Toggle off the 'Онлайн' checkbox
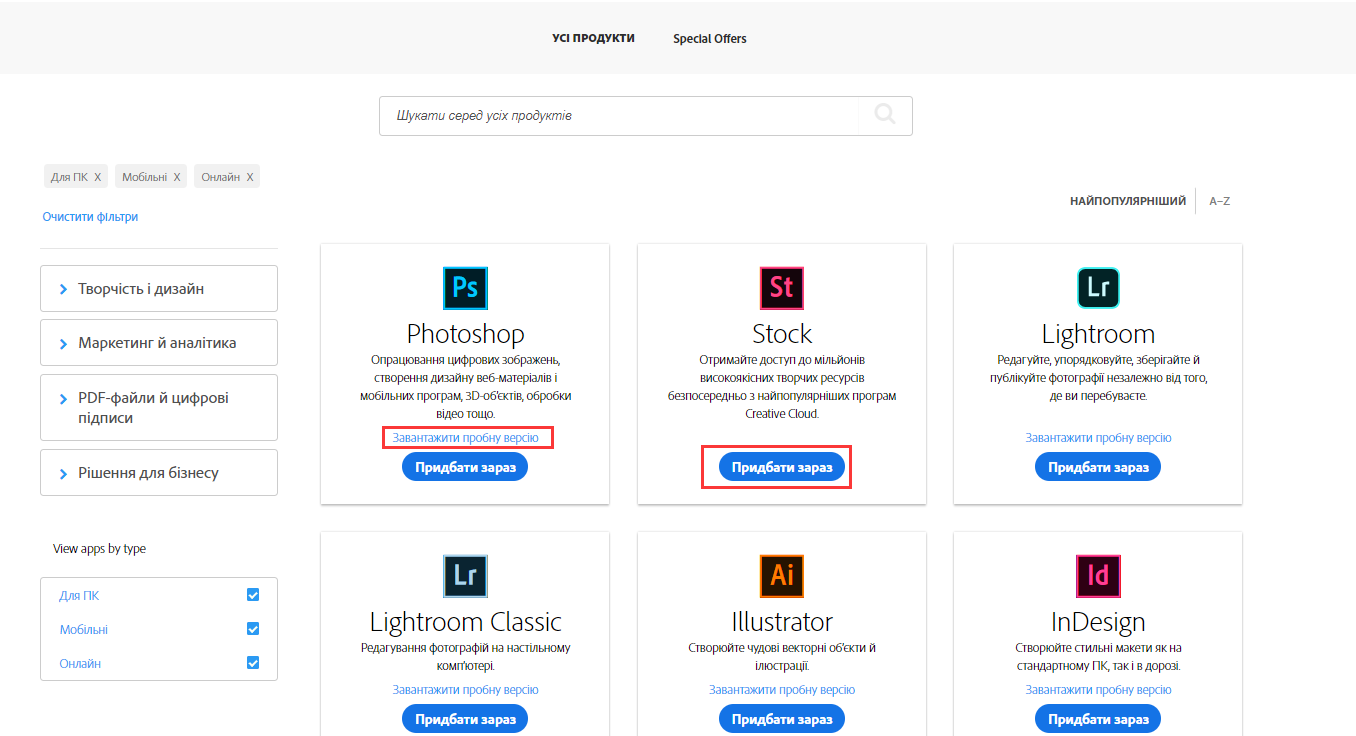 point(253,662)
